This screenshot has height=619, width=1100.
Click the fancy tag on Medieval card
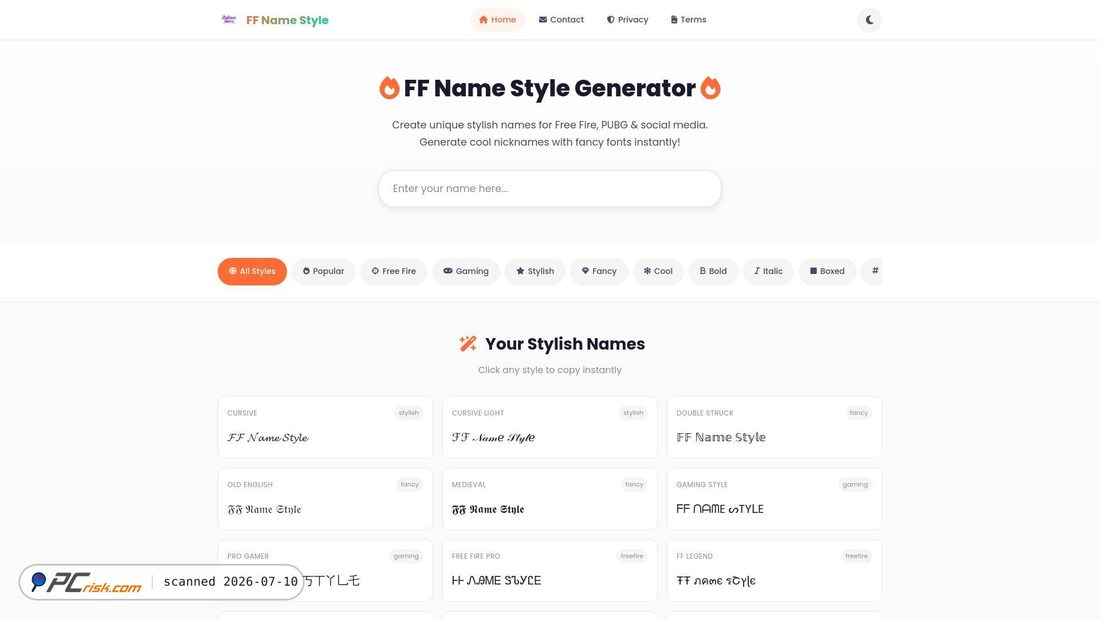coord(633,484)
